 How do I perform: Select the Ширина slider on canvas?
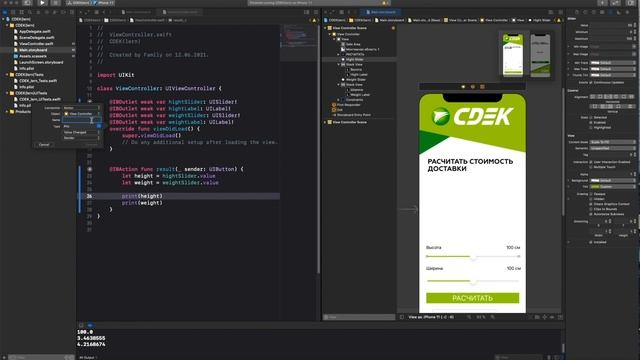click(x=473, y=281)
